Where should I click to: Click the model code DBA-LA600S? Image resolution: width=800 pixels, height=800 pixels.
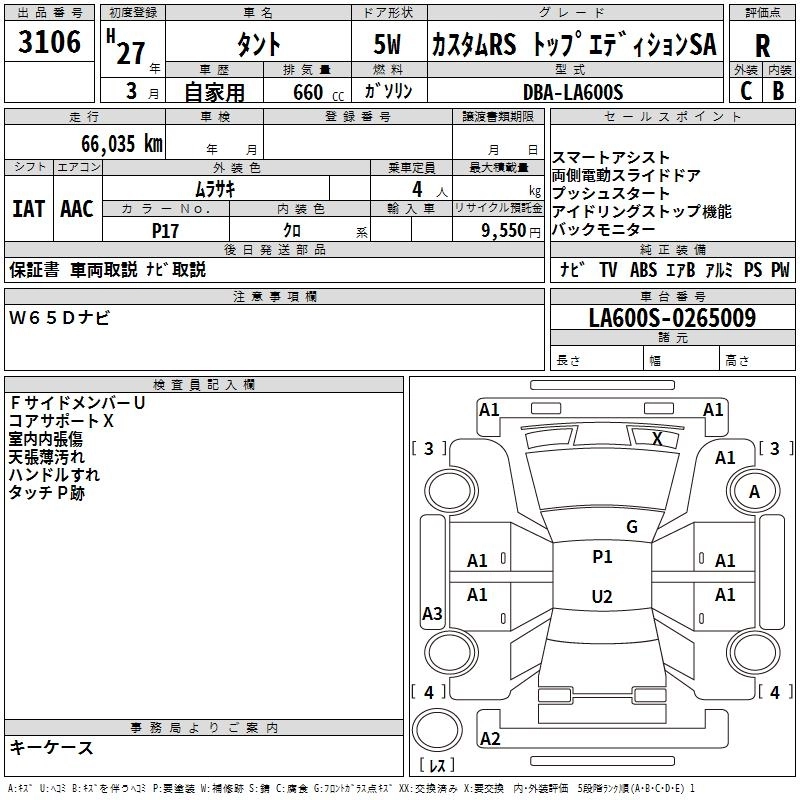tap(572, 92)
